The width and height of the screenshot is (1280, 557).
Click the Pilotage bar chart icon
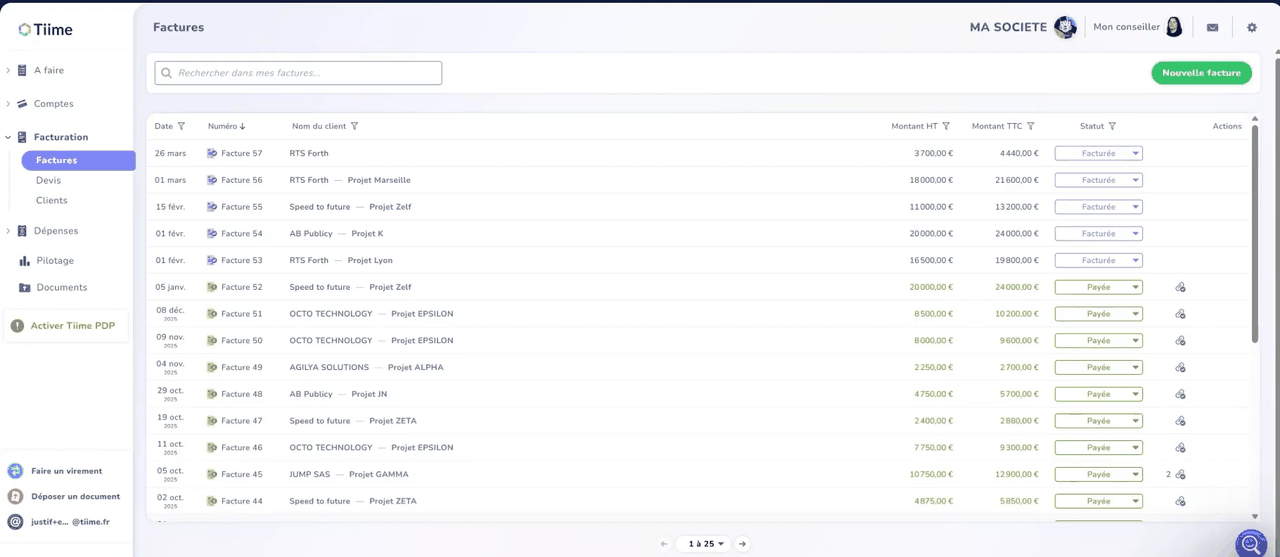[24, 260]
